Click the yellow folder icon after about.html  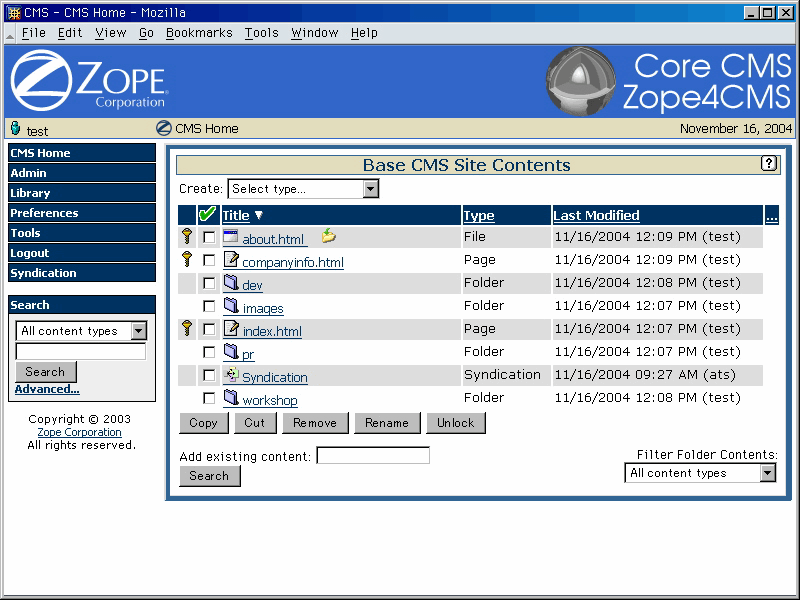(329, 236)
